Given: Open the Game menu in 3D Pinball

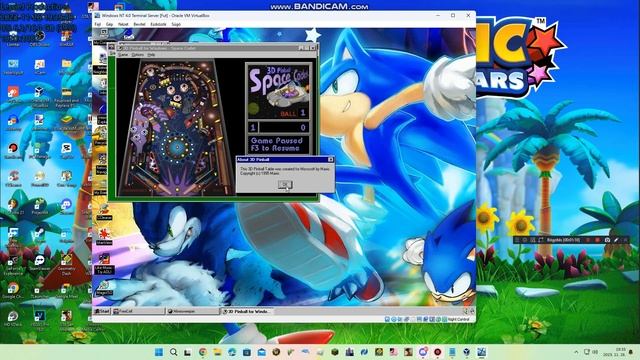Looking at the screenshot, I should [123, 55].
